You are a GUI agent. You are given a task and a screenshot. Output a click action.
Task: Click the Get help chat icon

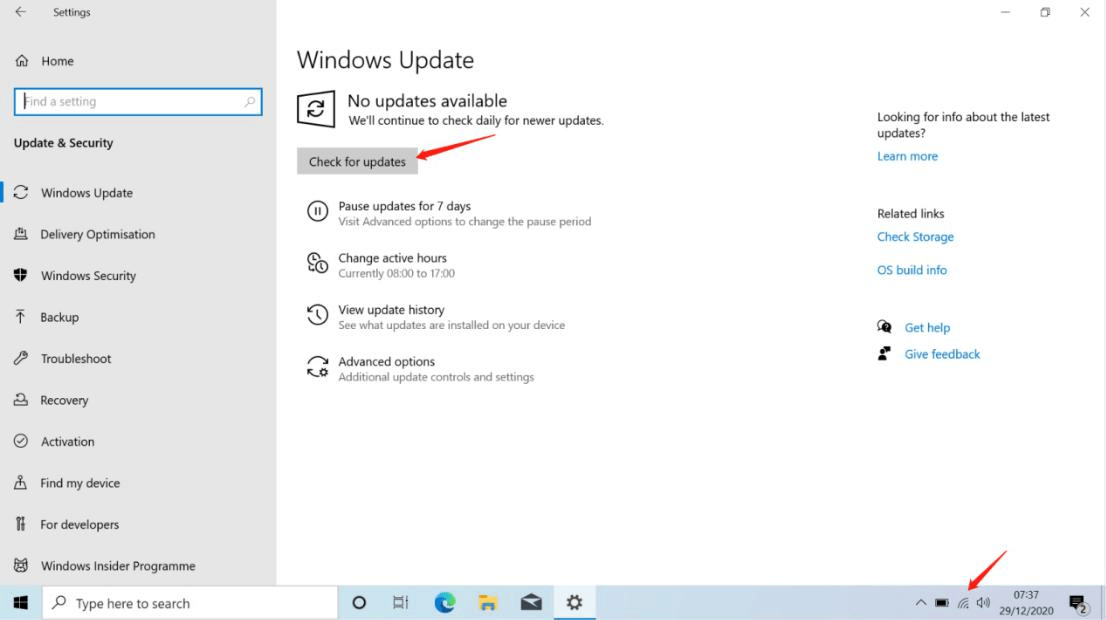pyautogui.click(x=884, y=327)
